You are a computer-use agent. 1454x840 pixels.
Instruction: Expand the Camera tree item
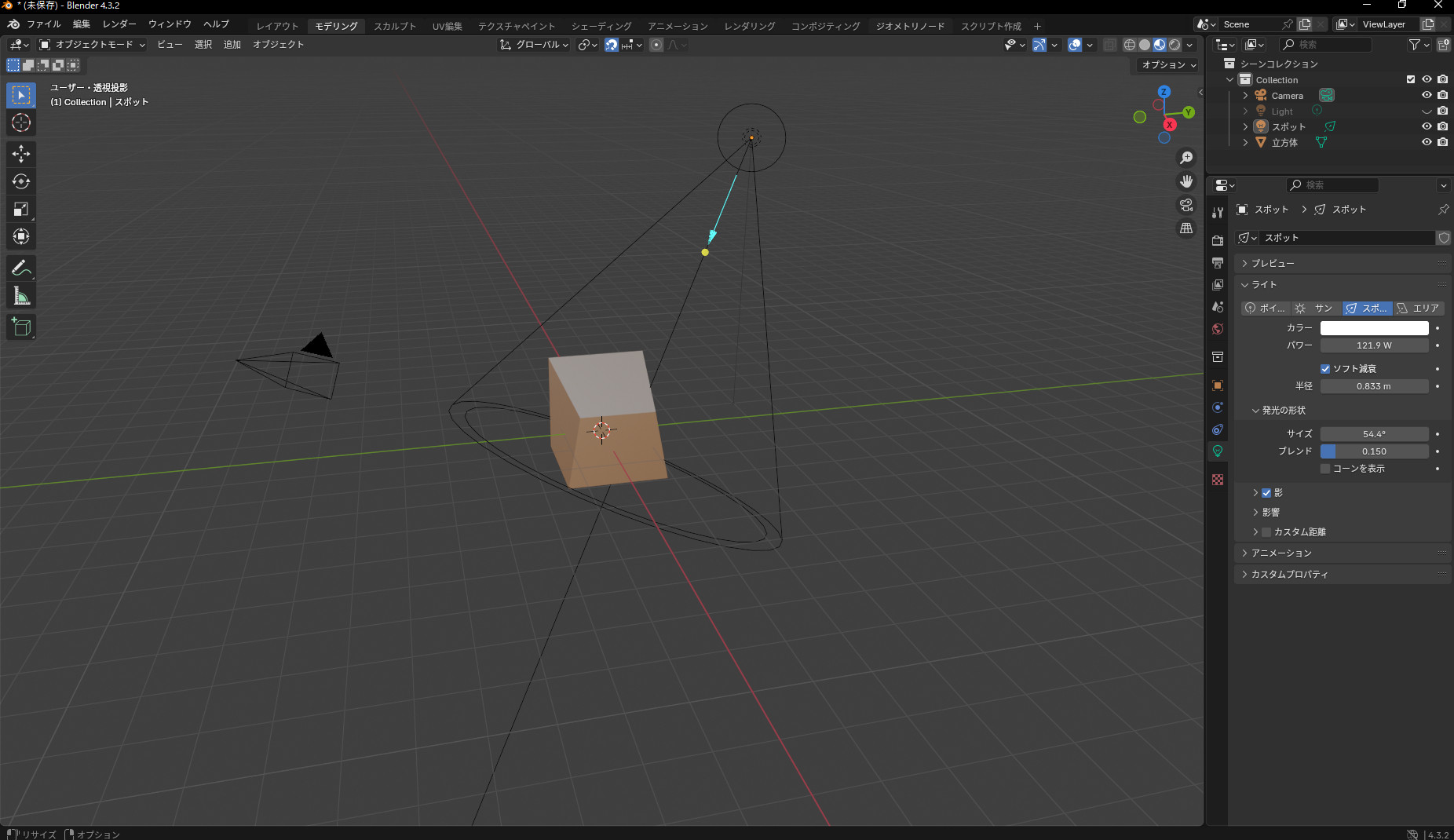(x=1245, y=95)
